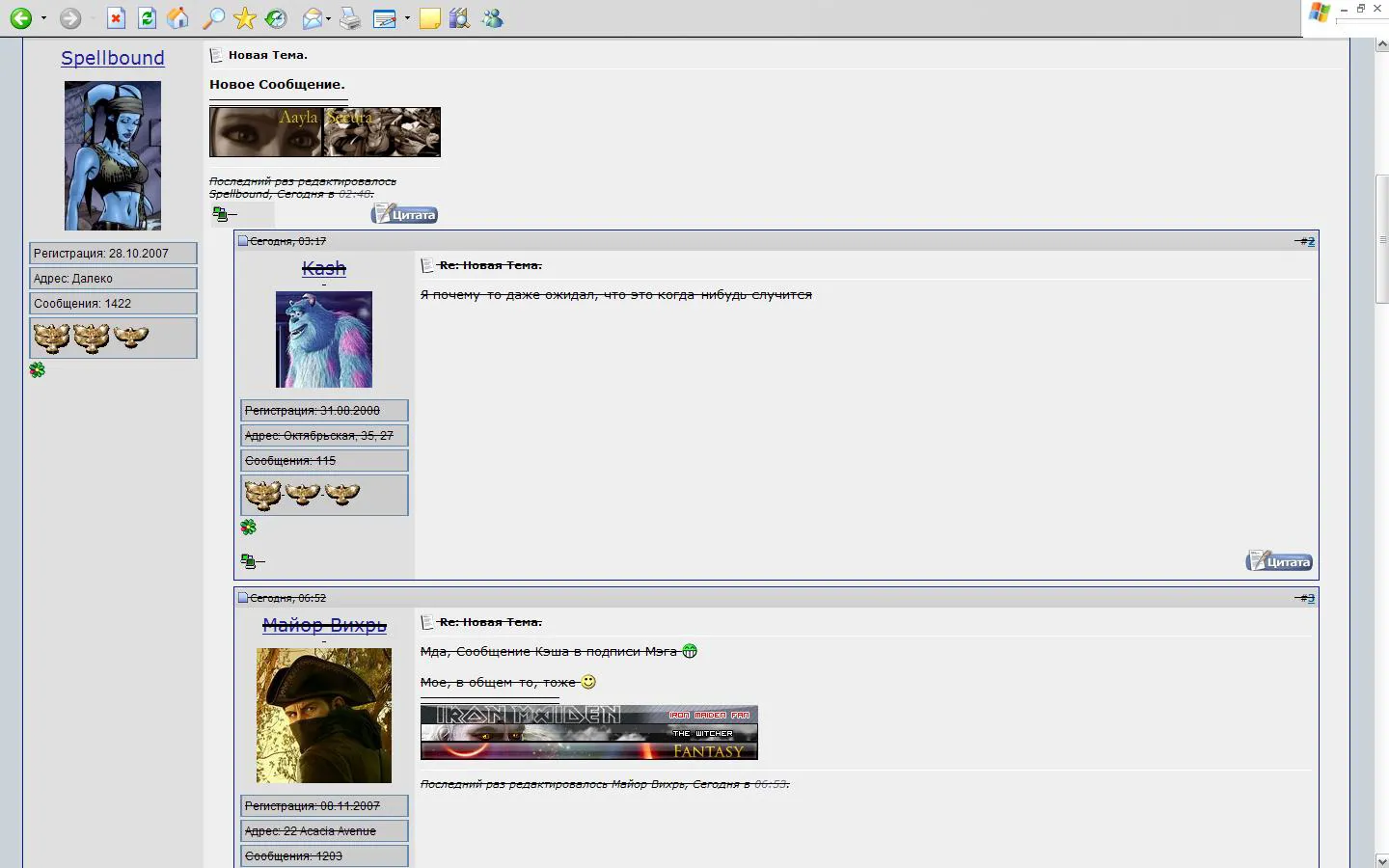1389x868 pixels.
Task: Click the green clover icon under Kash's awards
Action: pyautogui.click(x=249, y=527)
